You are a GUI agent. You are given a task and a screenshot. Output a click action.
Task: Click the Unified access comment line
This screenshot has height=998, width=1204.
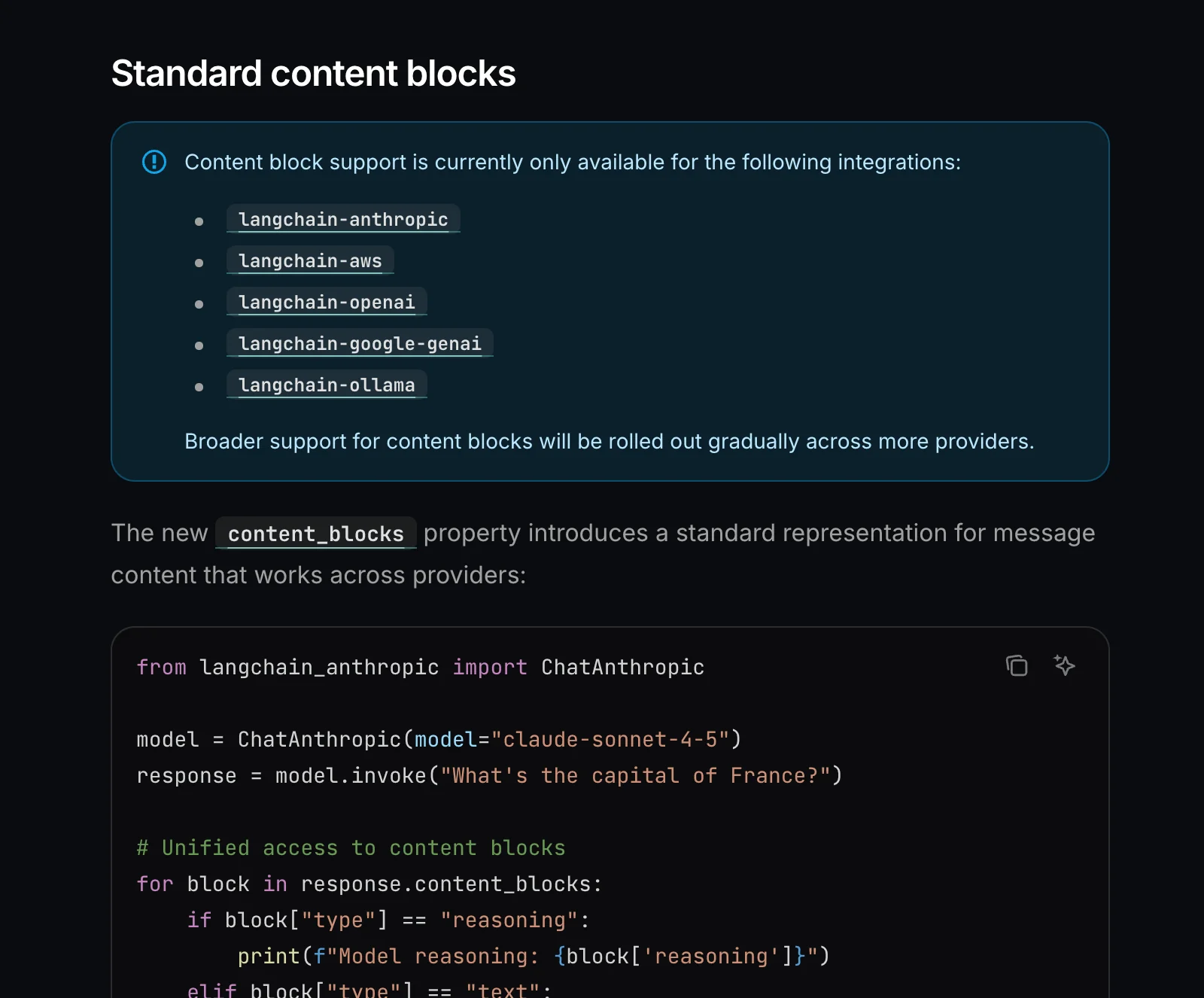(x=350, y=847)
